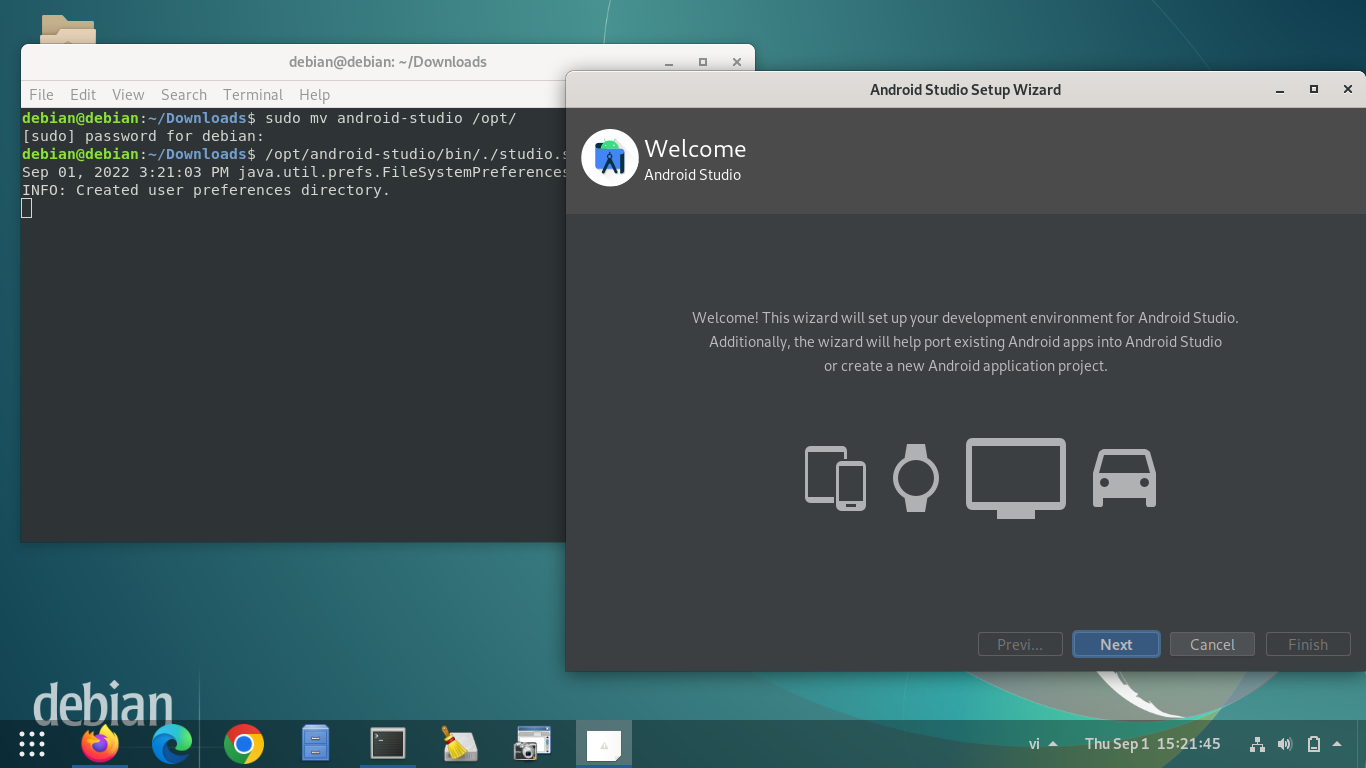Open the View menu in Terminal

[128, 94]
